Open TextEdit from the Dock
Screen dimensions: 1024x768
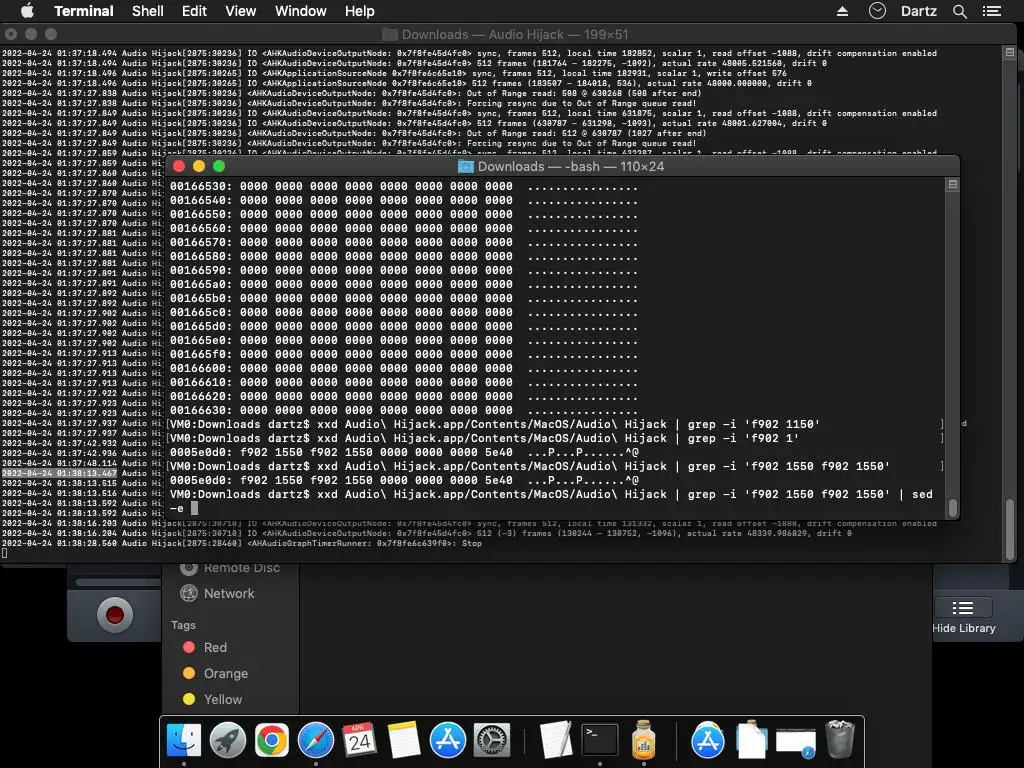[x=556, y=740]
